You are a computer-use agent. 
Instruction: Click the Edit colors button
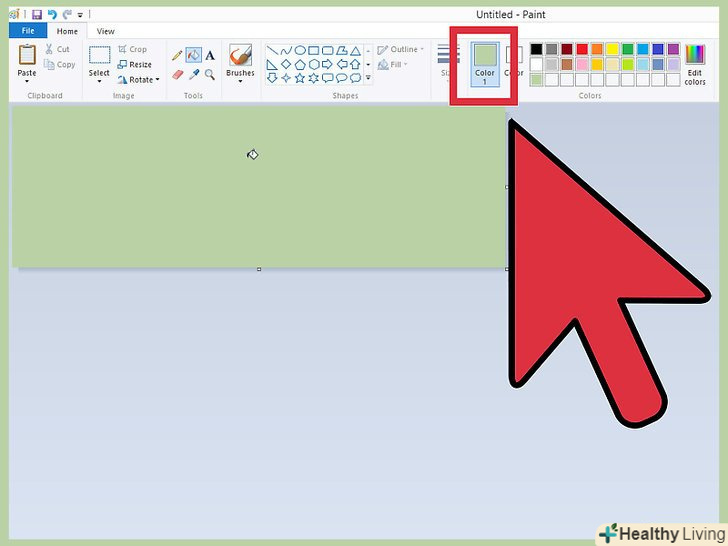[x=695, y=65]
